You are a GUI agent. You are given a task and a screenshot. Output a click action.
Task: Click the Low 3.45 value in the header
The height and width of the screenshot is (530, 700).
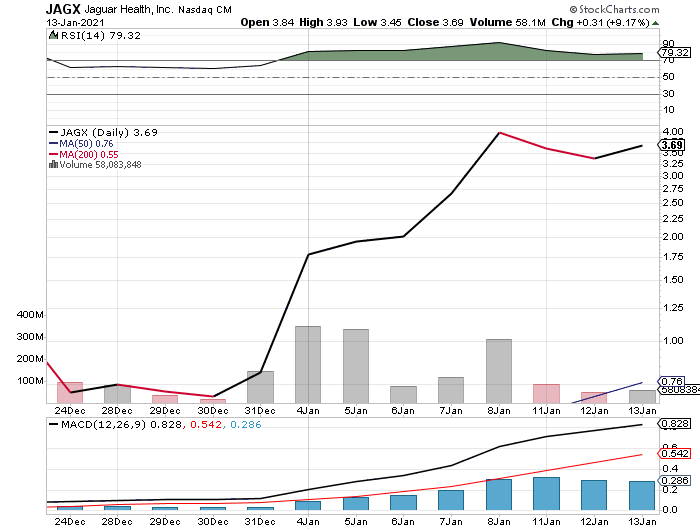point(377,22)
